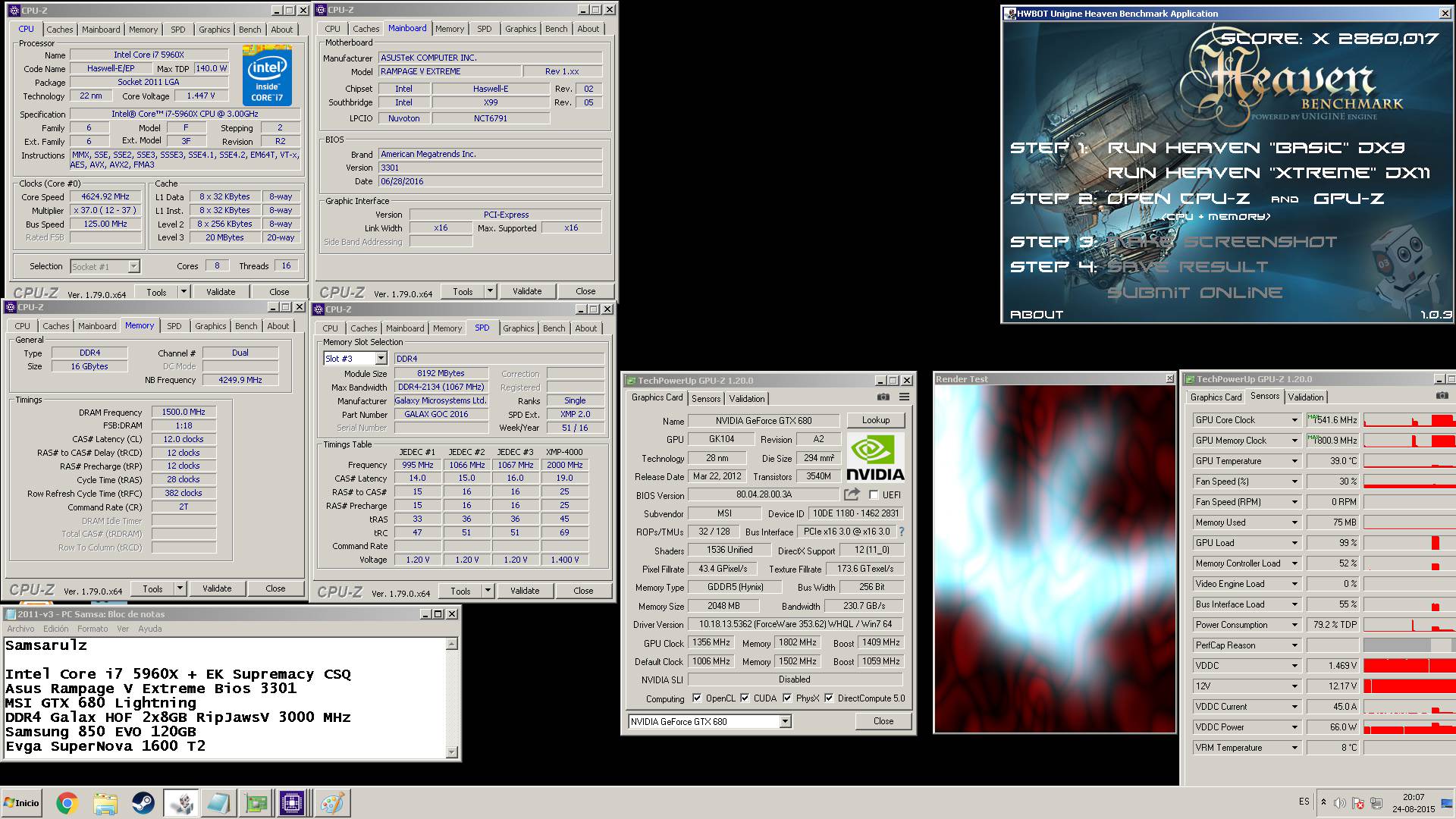
Task: Click Open CPU-Z in HWBOT Heaven step 2
Action: coord(1178,199)
